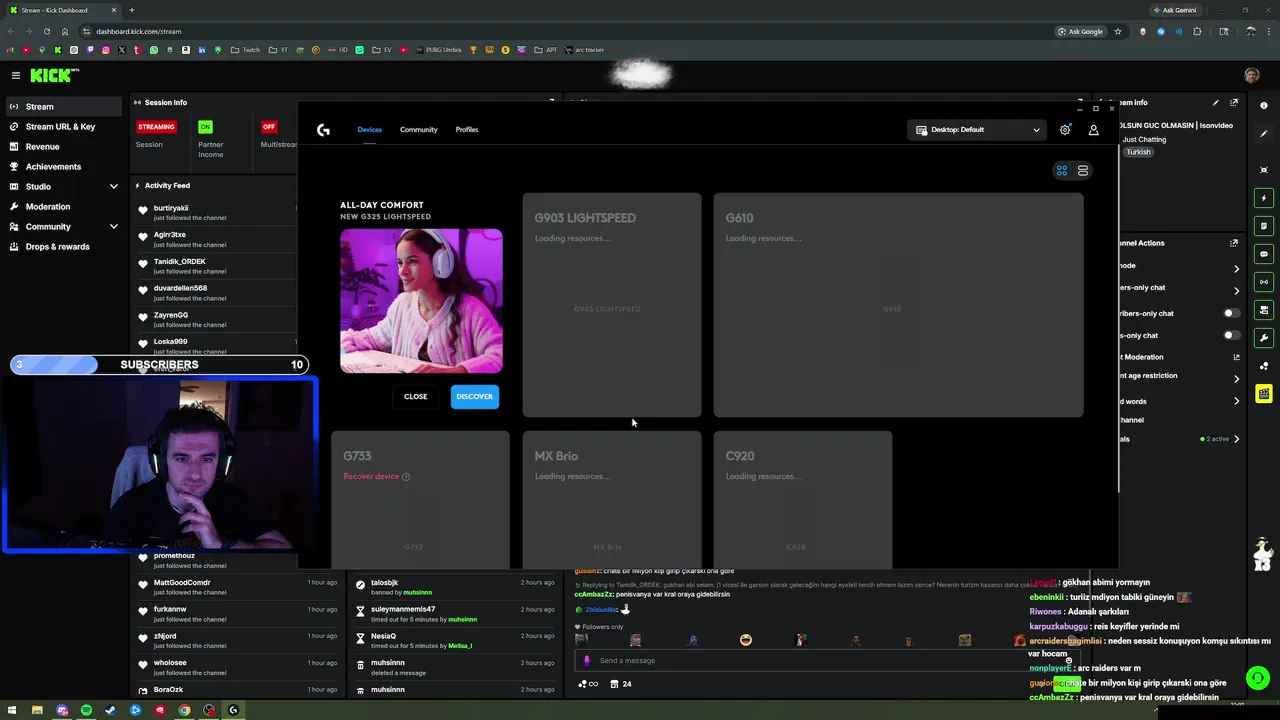Open G HUB settings gear
The width and height of the screenshot is (1280, 720).
(x=1065, y=130)
